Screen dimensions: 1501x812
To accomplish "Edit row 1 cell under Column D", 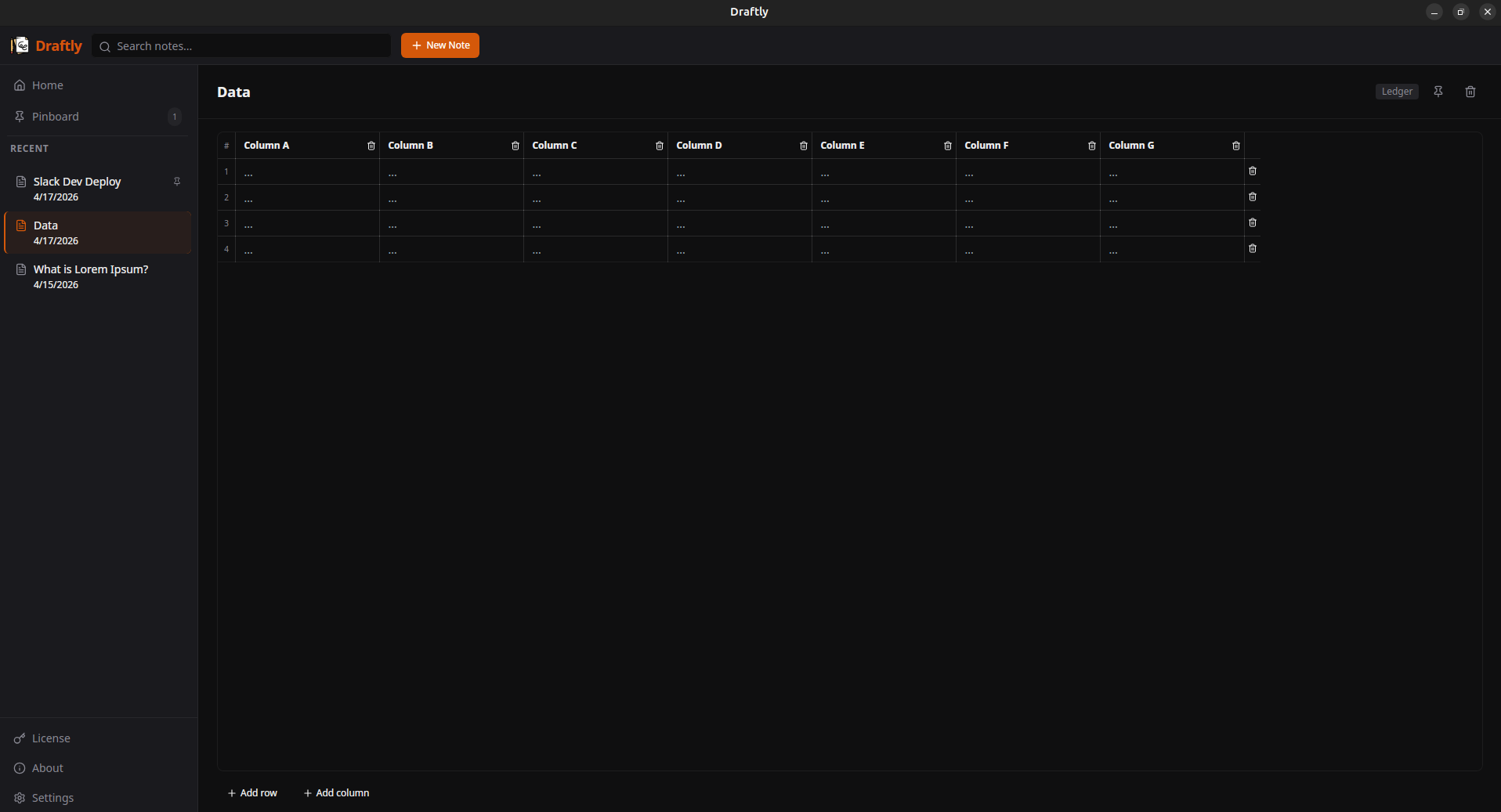I will click(x=740, y=171).
